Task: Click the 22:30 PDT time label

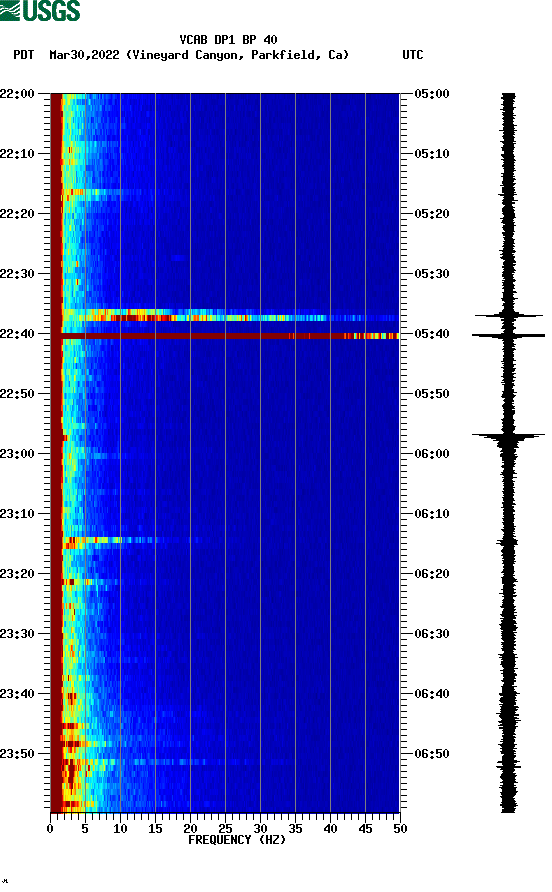Action: coord(17,274)
